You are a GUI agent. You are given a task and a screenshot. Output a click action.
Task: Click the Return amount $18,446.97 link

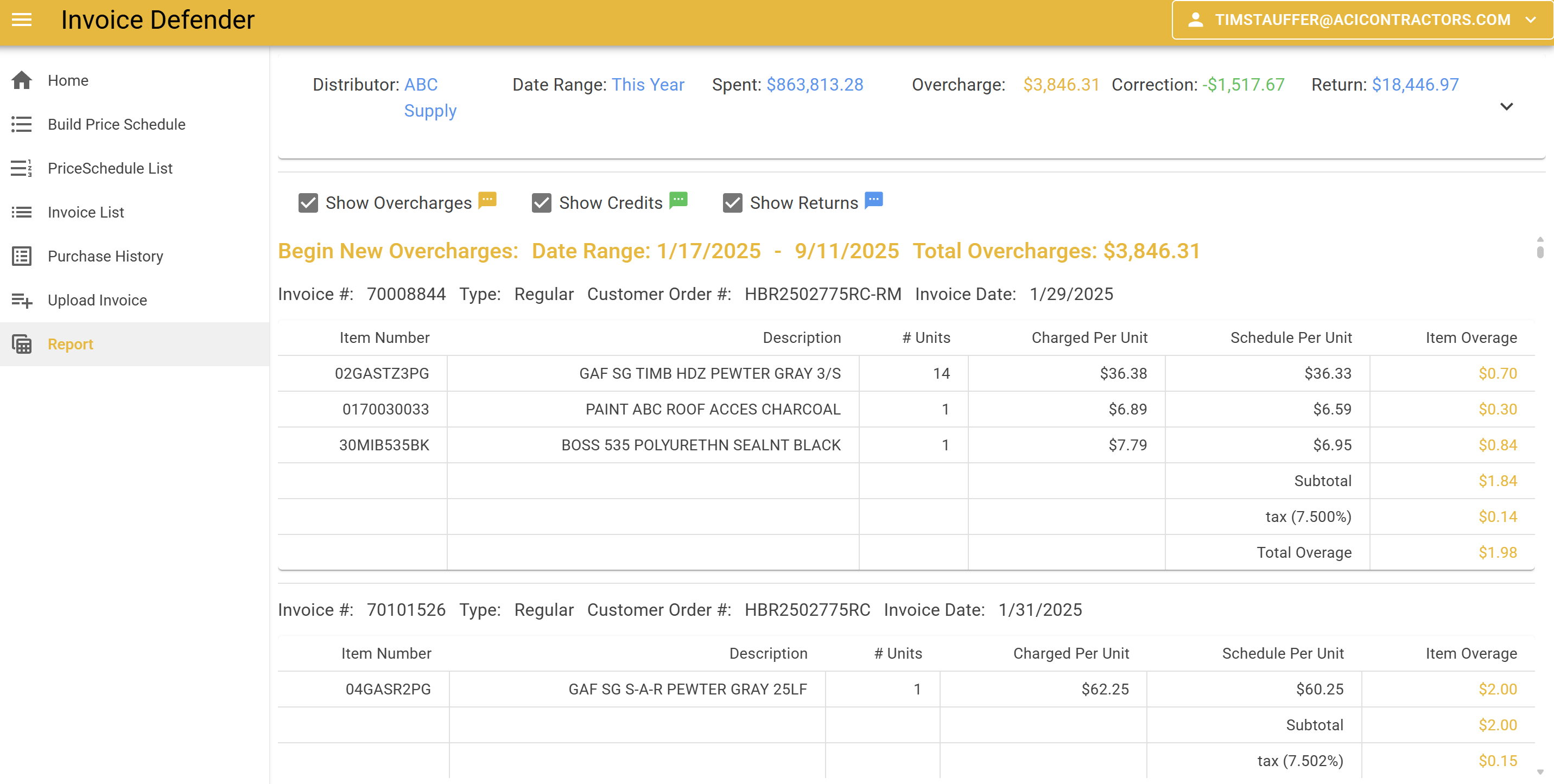tap(1416, 85)
